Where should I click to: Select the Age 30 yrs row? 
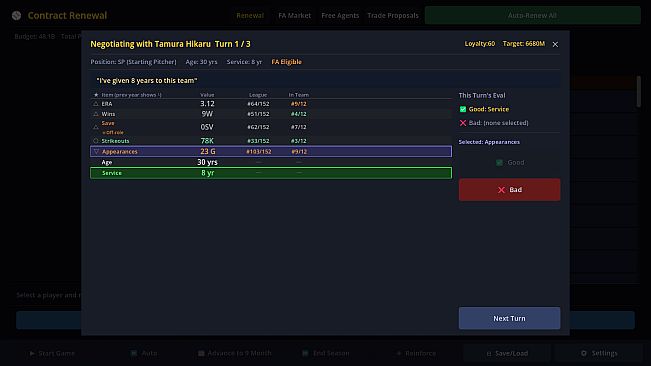271,162
